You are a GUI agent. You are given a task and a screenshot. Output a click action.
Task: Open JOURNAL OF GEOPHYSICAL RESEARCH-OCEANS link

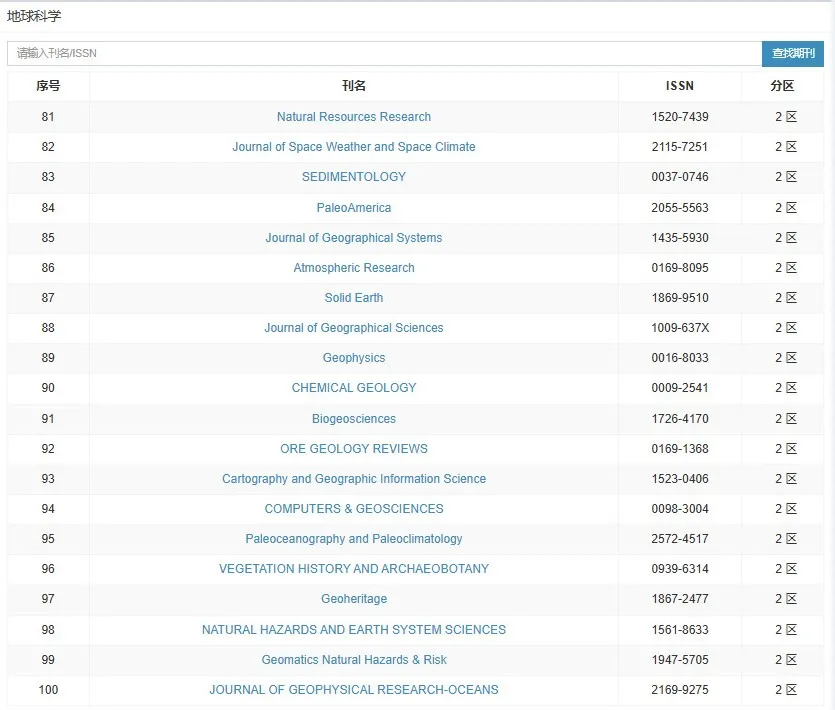354,690
